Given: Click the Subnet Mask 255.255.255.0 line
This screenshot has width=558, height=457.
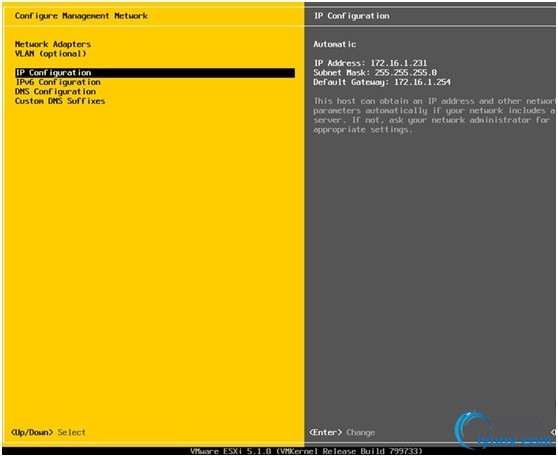Looking at the screenshot, I should tap(375, 73).
